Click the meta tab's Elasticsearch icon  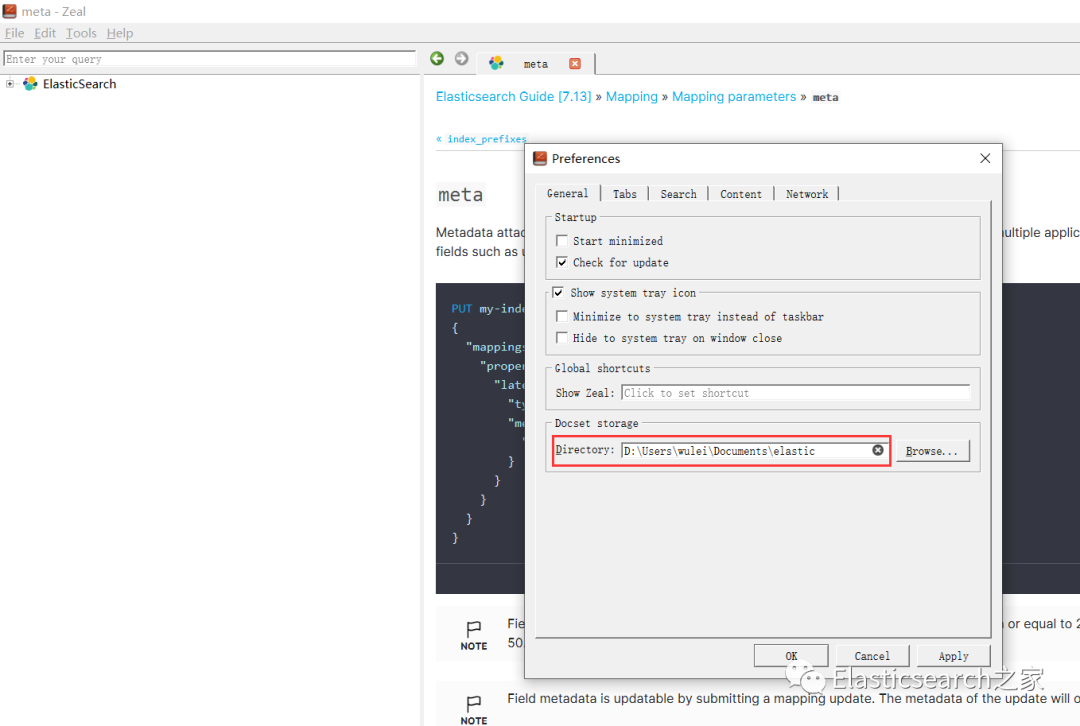pos(496,63)
